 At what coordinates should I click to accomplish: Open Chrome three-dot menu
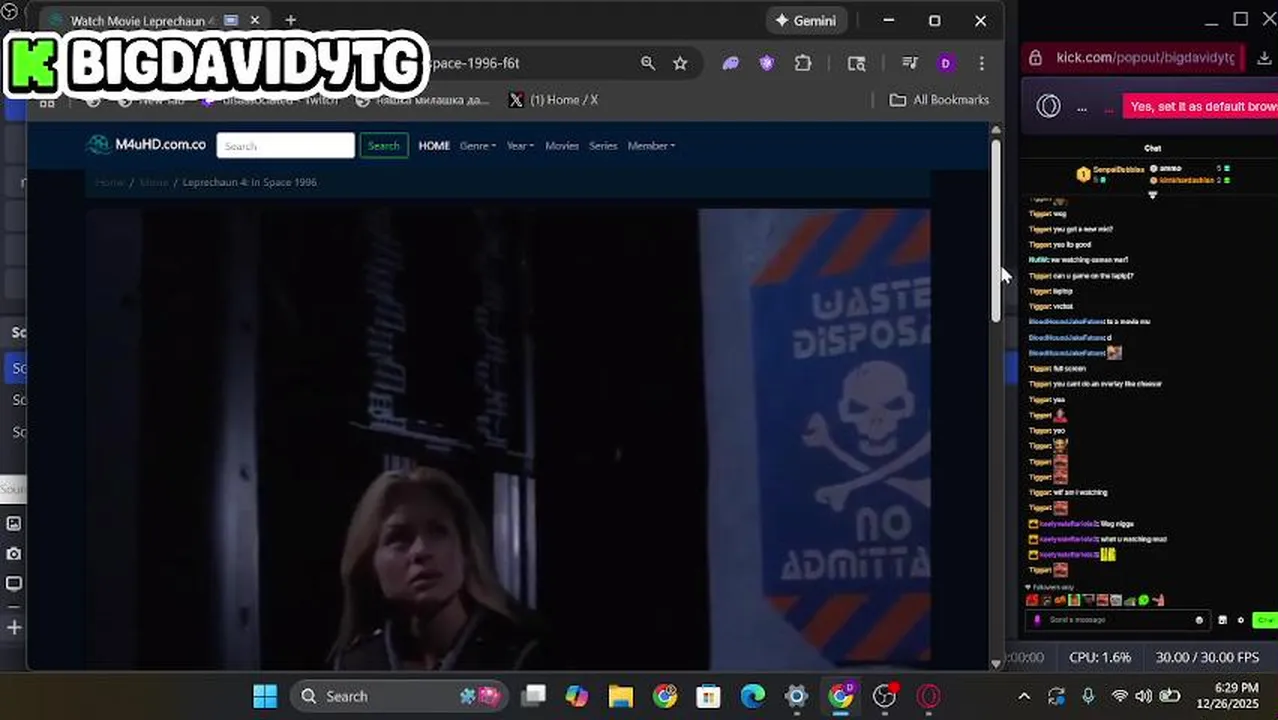[981, 63]
